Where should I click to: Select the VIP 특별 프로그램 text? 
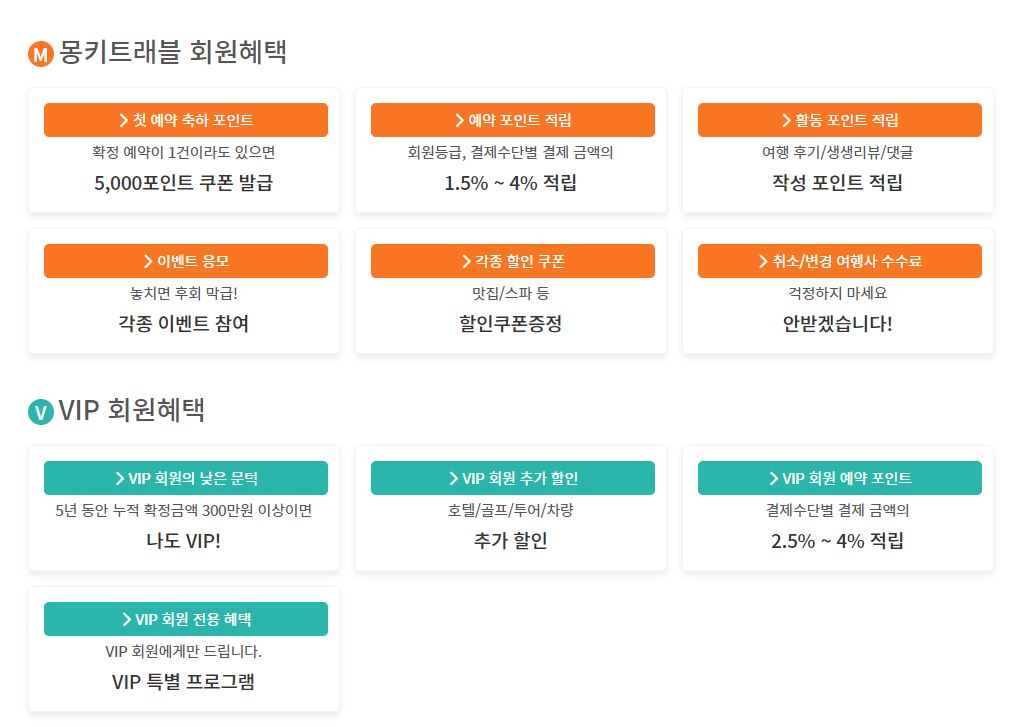point(183,682)
